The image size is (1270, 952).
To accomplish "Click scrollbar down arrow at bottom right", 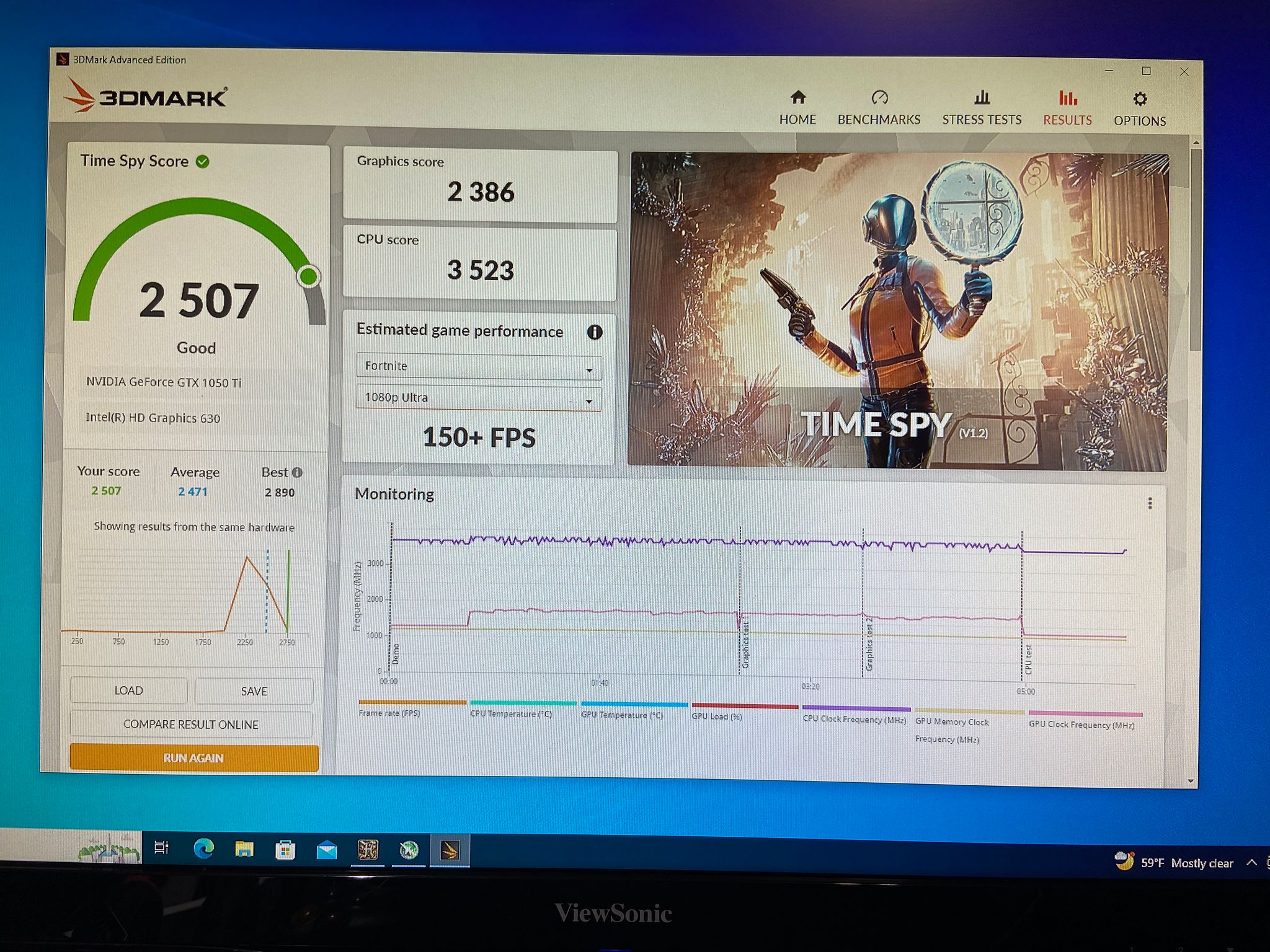I will [1191, 781].
